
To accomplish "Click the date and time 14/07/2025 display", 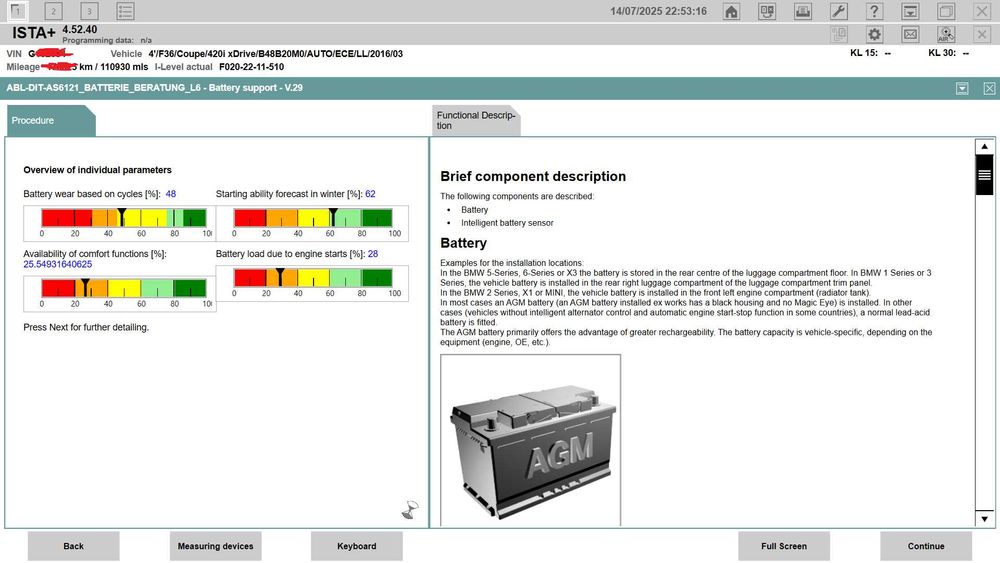I will (x=658, y=11).
